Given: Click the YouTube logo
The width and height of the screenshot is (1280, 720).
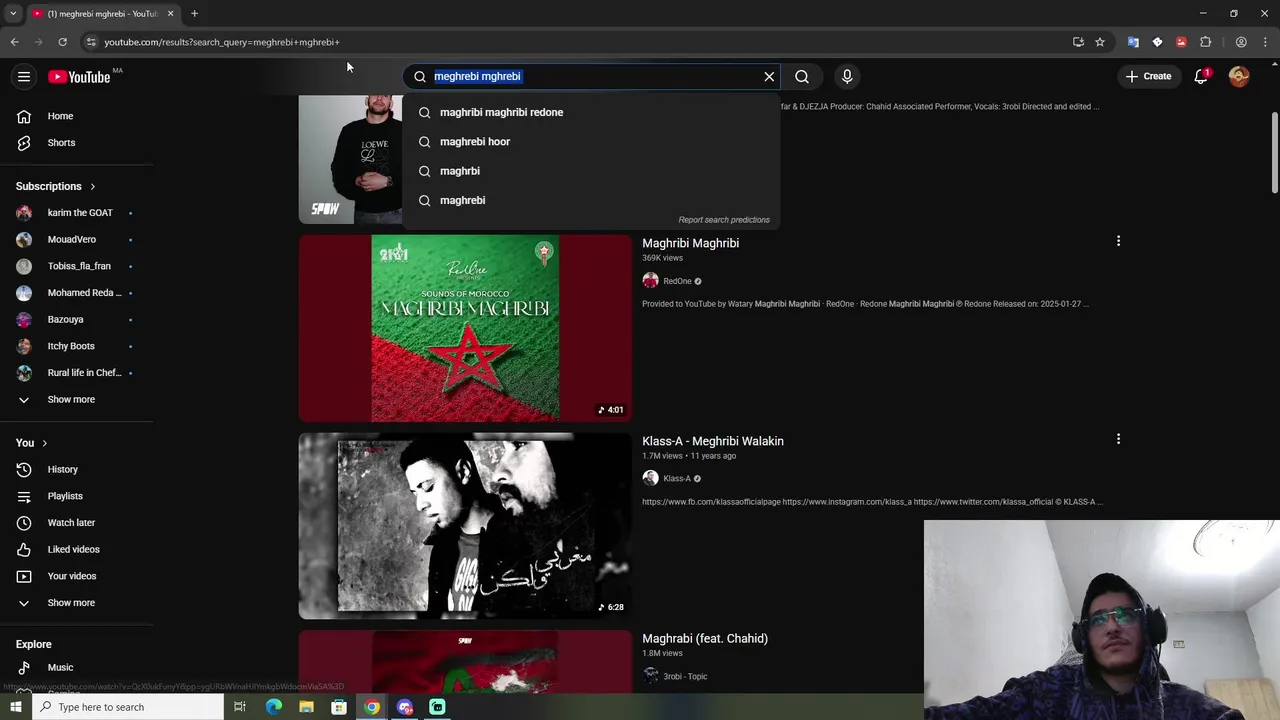Looking at the screenshot, I should click(x=79, y=77).
